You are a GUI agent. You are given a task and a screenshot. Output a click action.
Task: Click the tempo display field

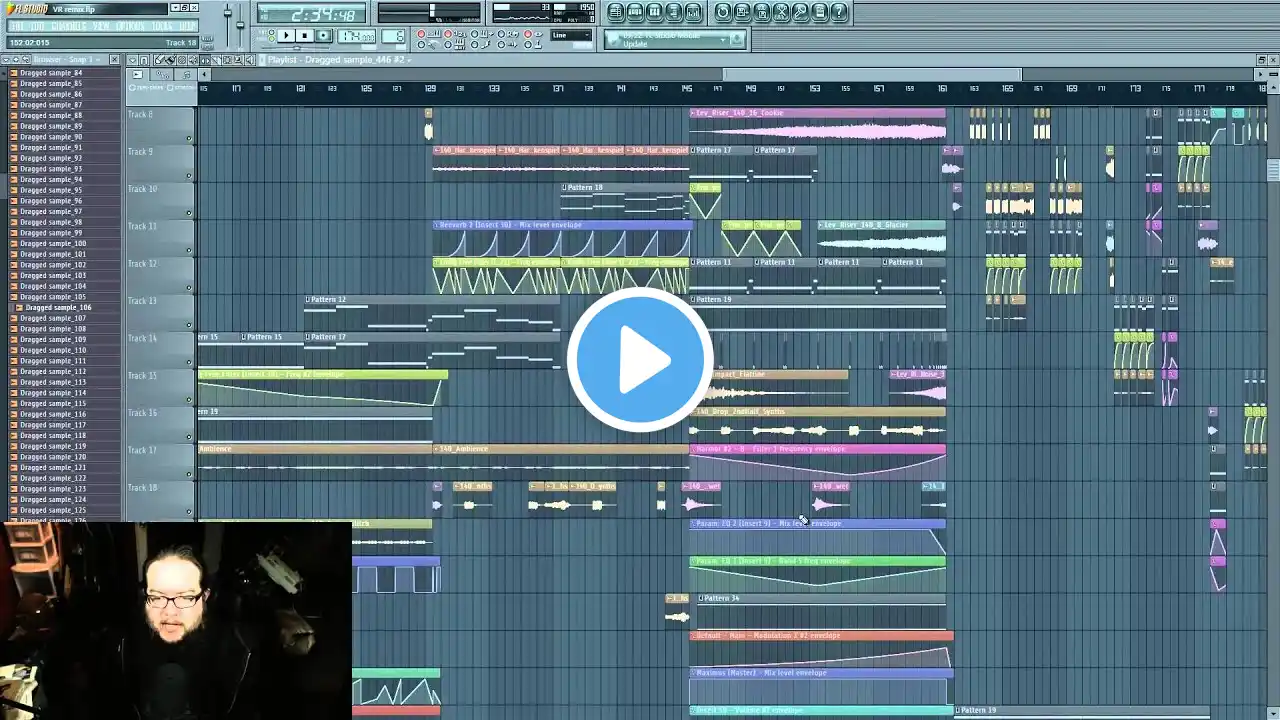(x=356, y=36)
